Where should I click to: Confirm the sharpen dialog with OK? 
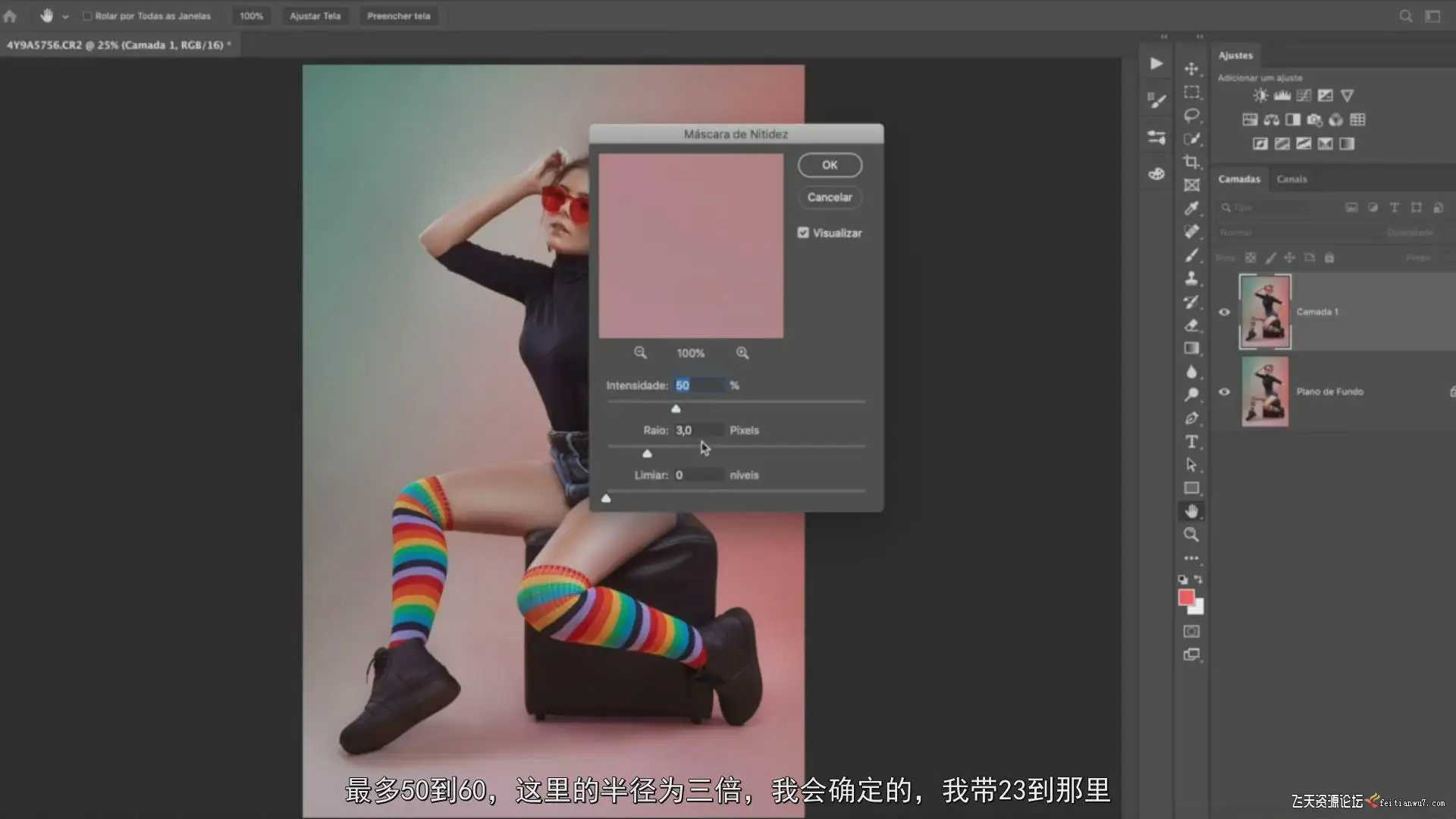830,165
